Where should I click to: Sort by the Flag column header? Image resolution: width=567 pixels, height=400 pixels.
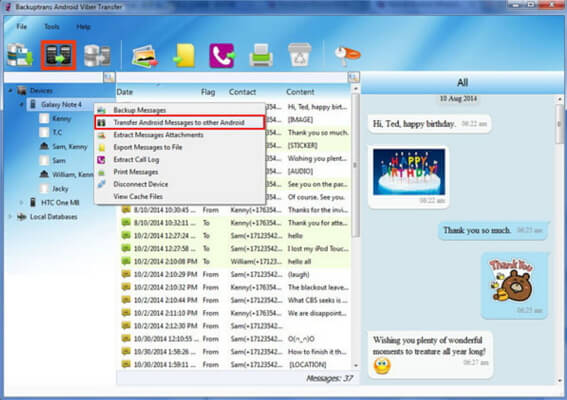208,92
